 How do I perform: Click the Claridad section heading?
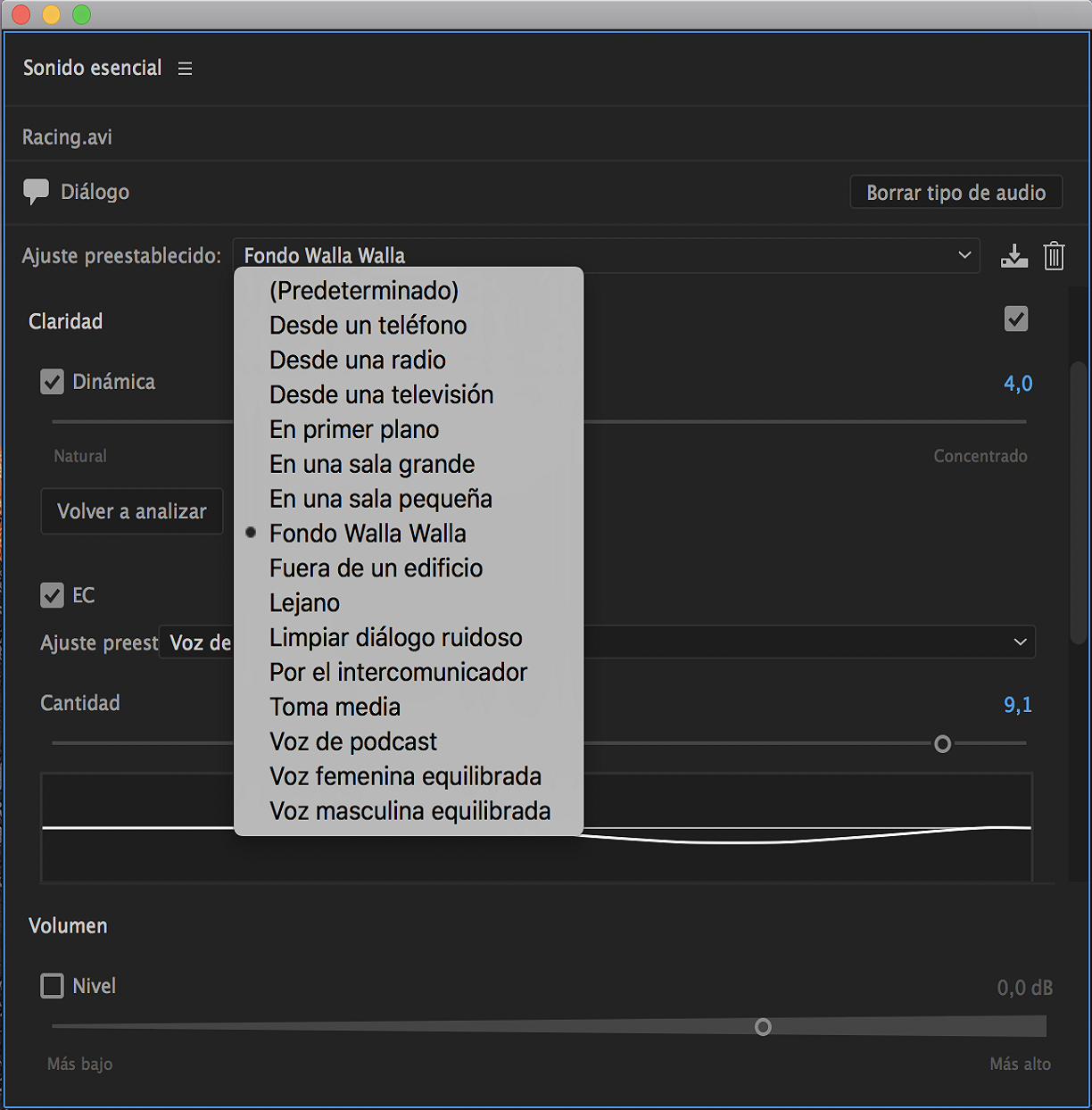coord(65,321)
